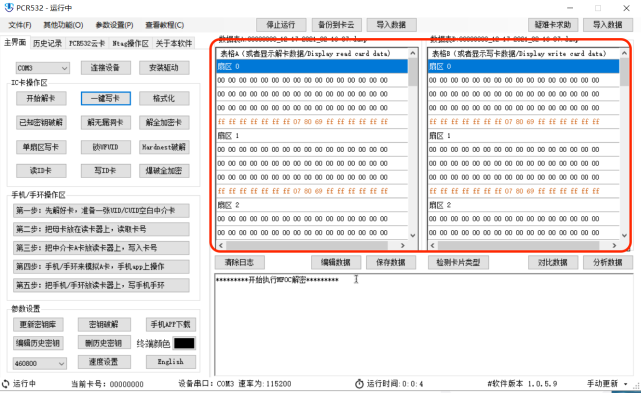Open the 参数设置(P) menu

(114, 25)
